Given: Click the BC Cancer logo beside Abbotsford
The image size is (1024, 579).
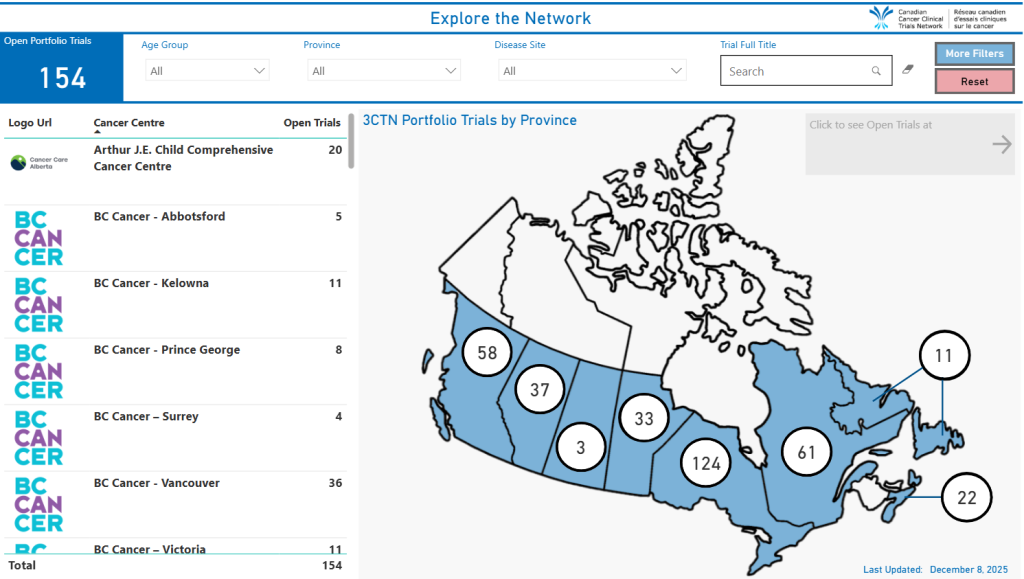Looking at the screenshot, I should click(39, 238).
